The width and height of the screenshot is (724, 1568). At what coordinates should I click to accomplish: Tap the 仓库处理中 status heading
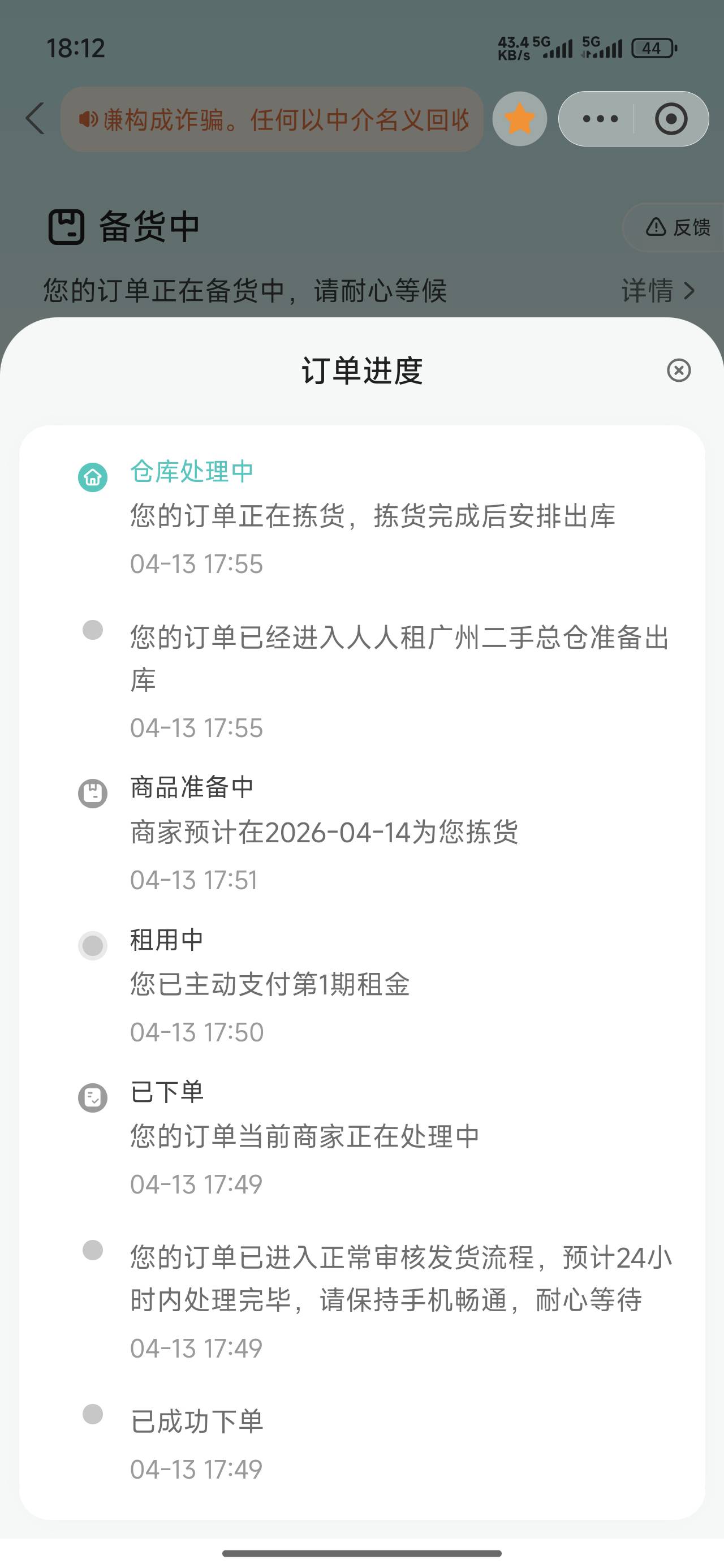[x=192, y=472]
